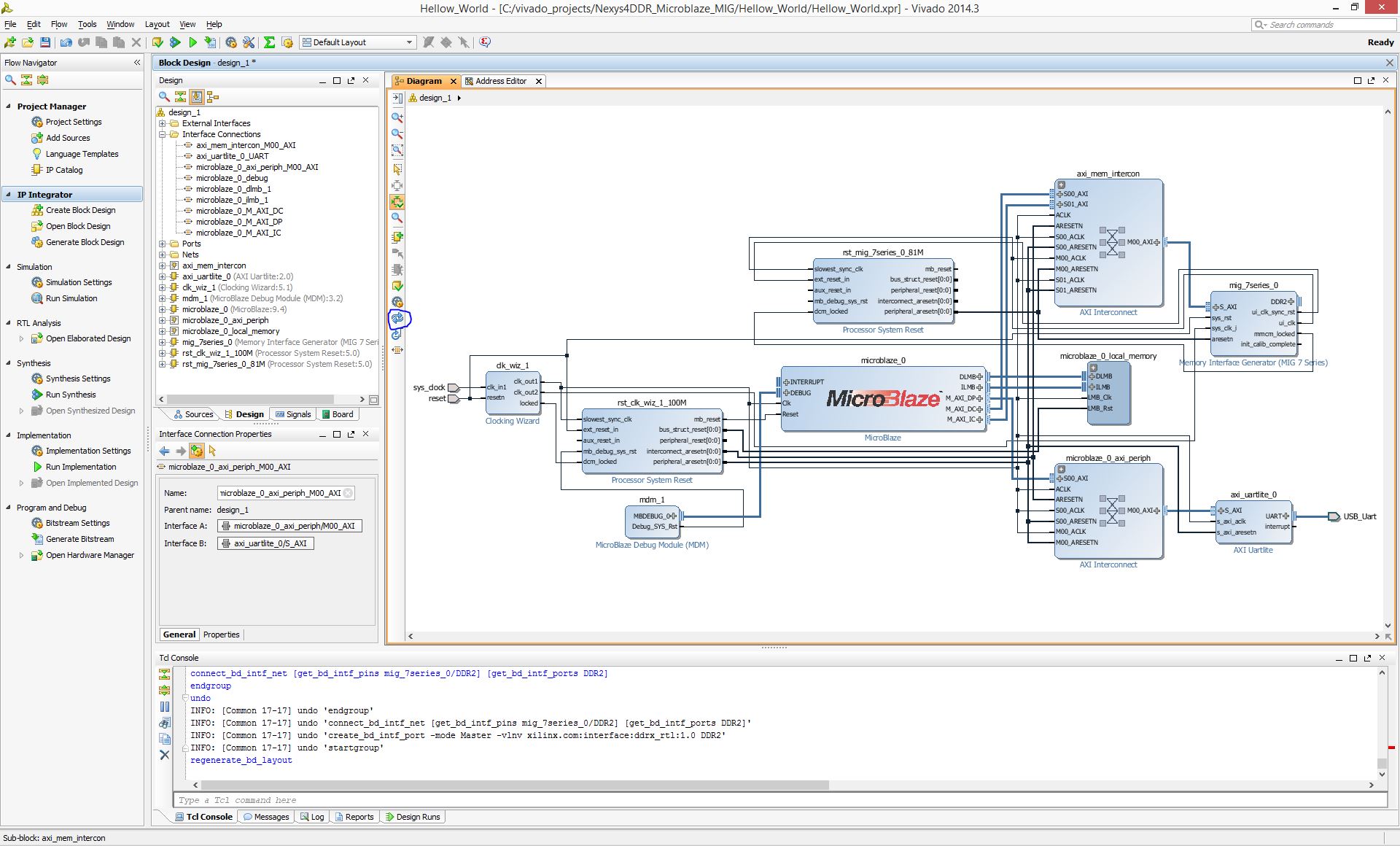Expand the External Interfaces tree node
The width and height of the screenshot is (1400, 846).
pyautogui.click(x=163, y=123)
